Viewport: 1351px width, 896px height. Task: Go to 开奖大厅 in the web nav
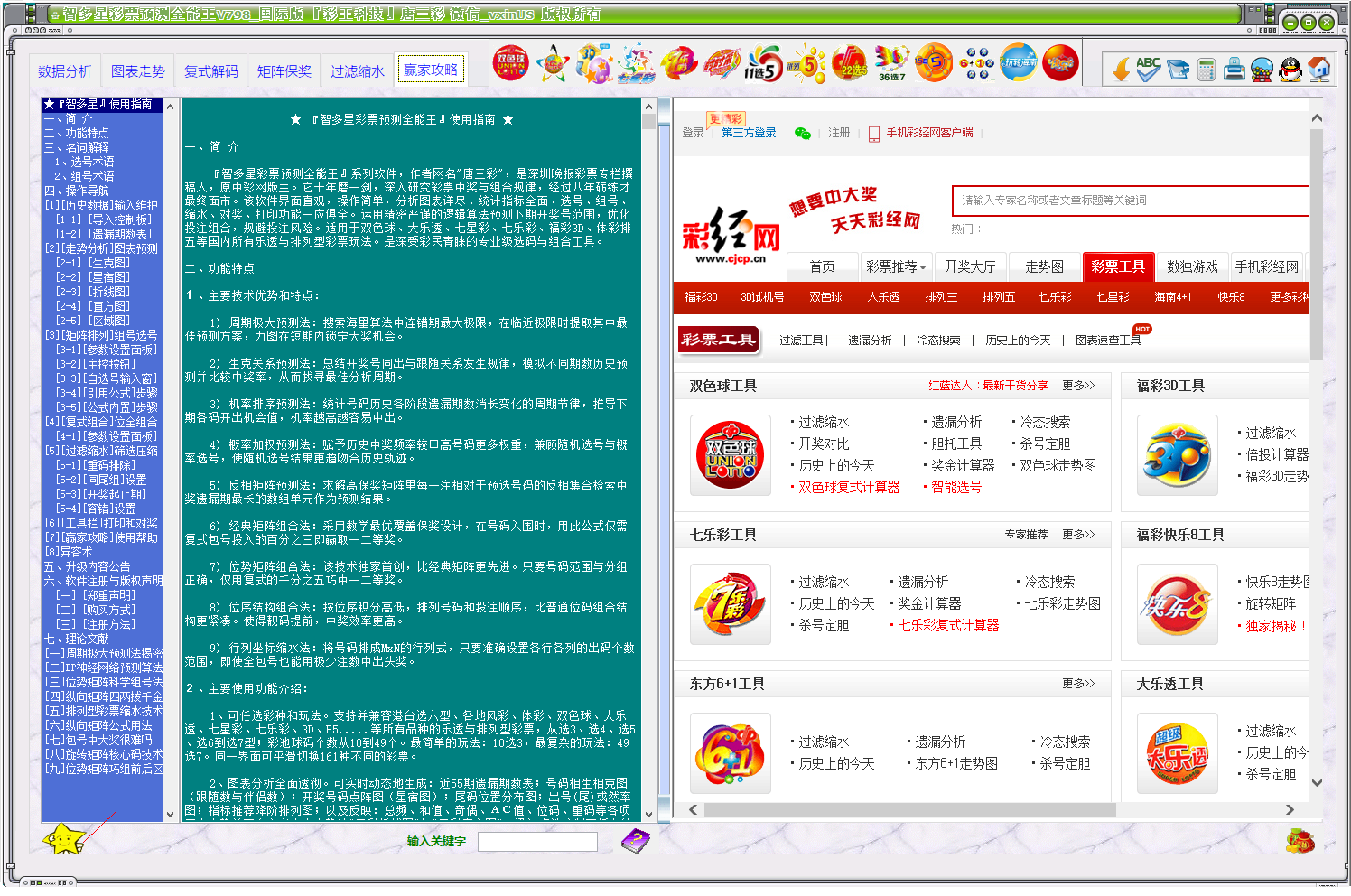(x=970, y=266)
